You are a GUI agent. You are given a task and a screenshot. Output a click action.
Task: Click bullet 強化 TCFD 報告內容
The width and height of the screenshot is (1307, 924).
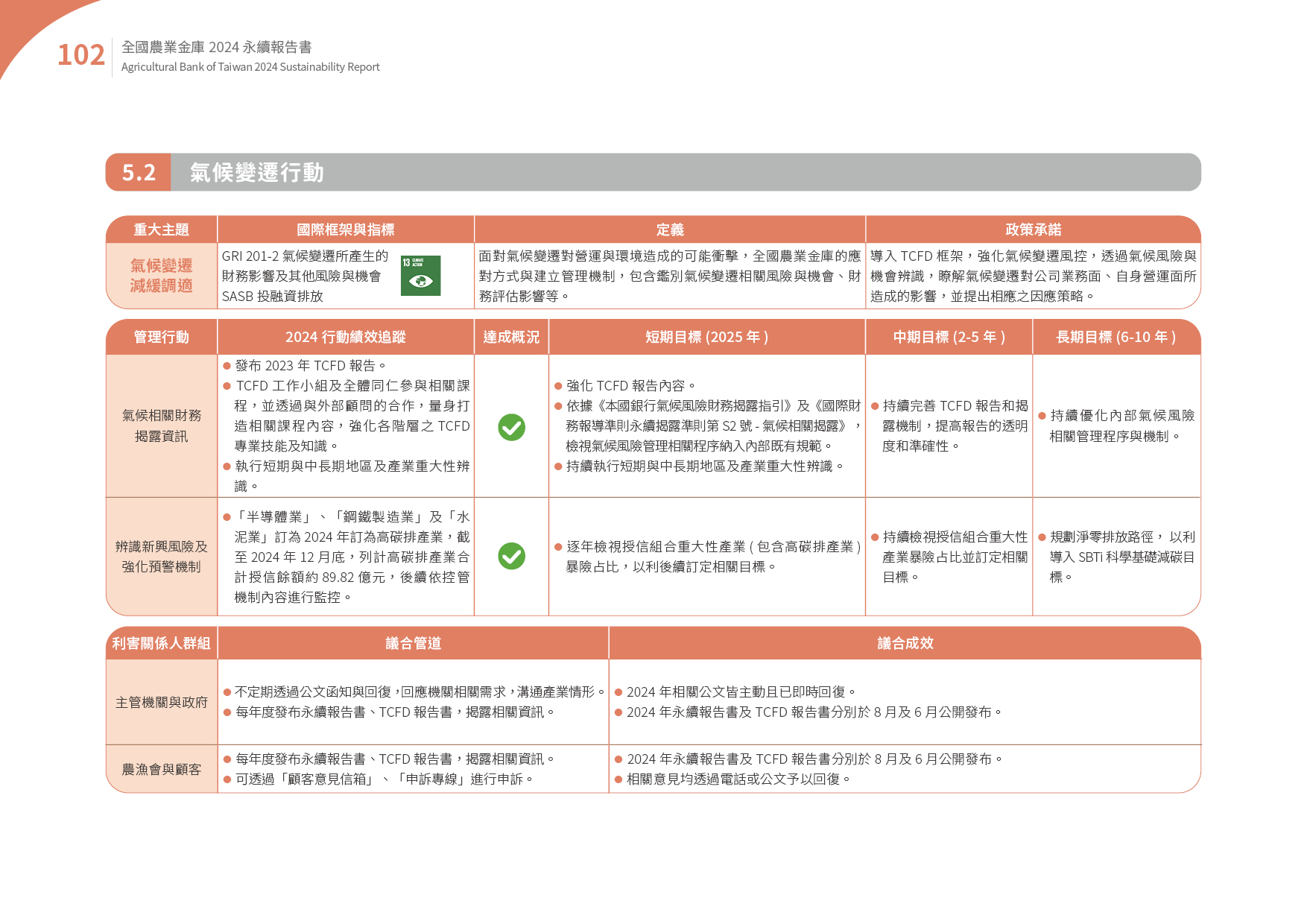(x=624, y=385)
